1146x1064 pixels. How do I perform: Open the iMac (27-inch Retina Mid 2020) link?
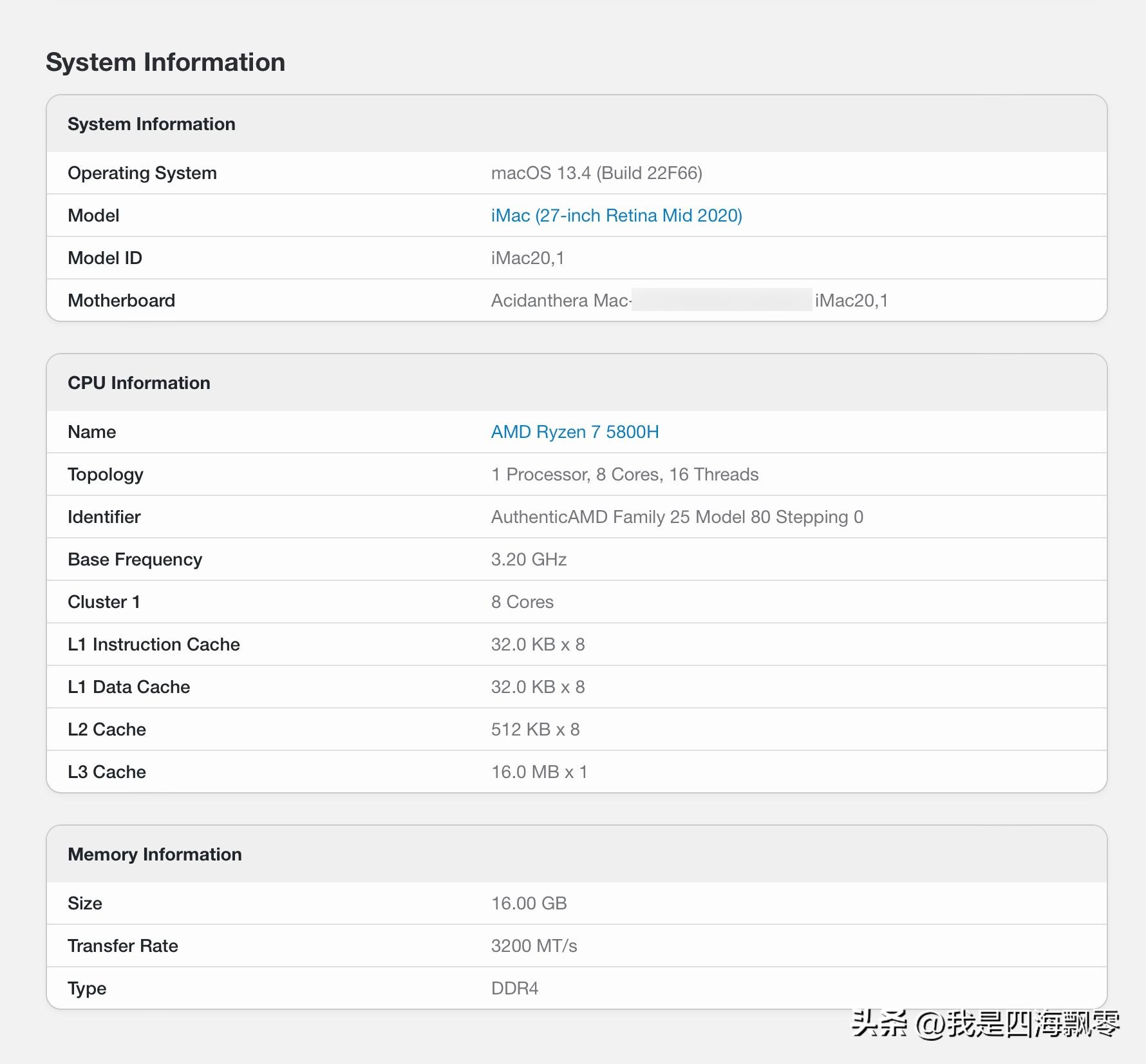tap(616, 215)
